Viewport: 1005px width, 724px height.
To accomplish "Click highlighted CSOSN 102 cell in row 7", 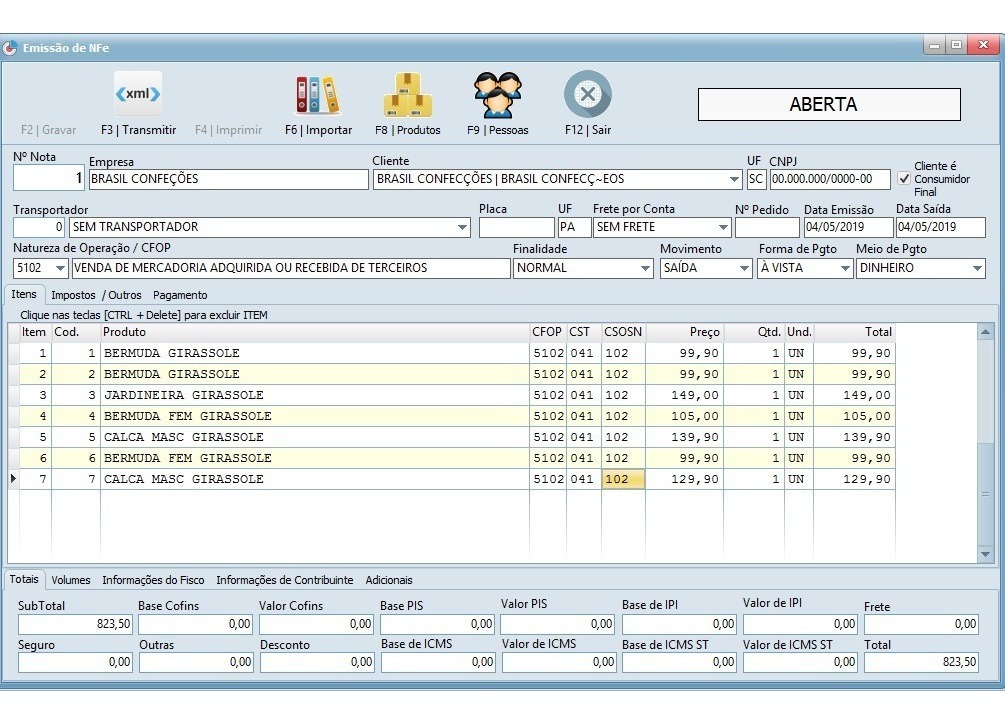I will pyautogui.click(x=623, y=479).
